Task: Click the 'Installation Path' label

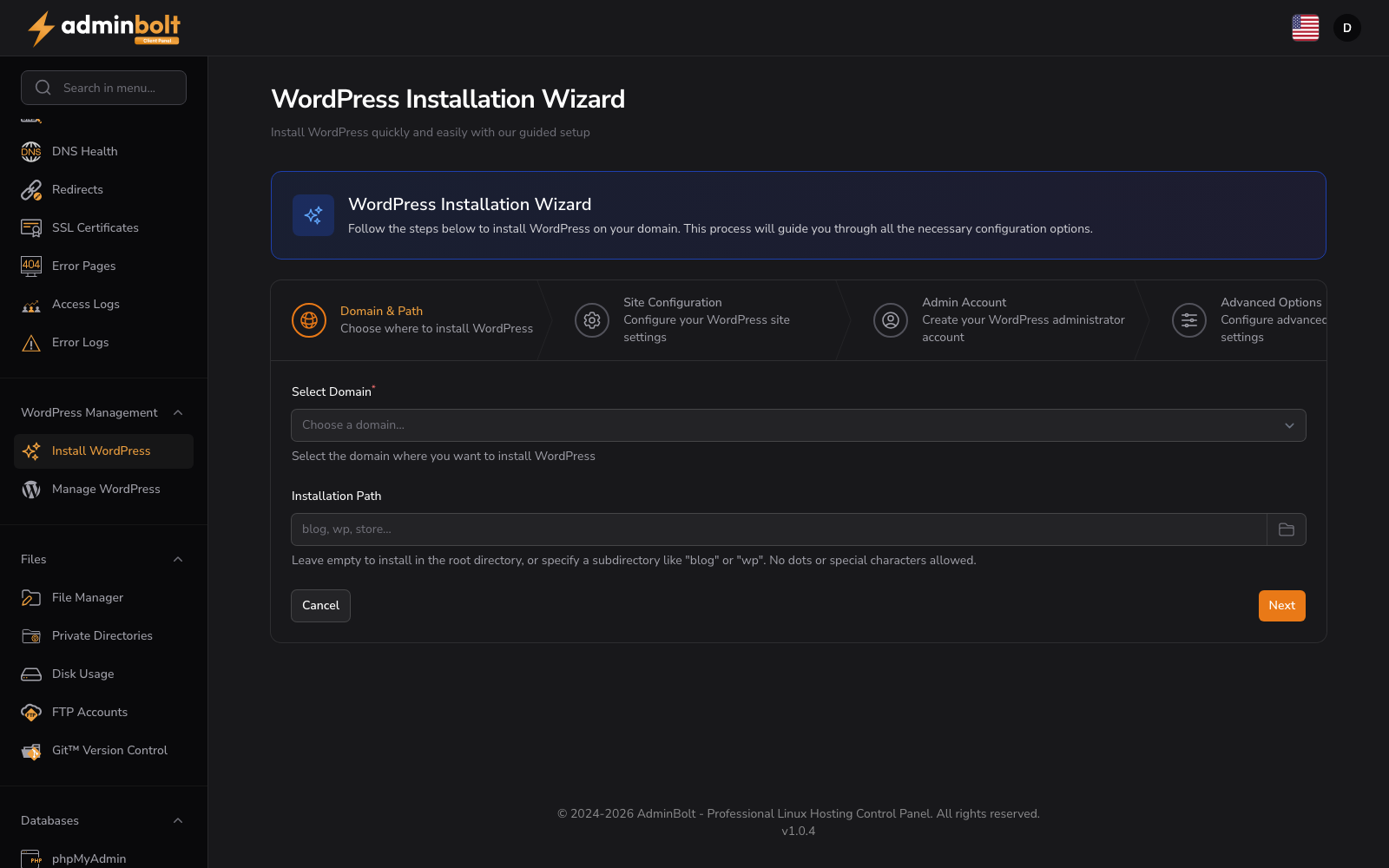Action: pyautogui.click(x=336, y=496)
